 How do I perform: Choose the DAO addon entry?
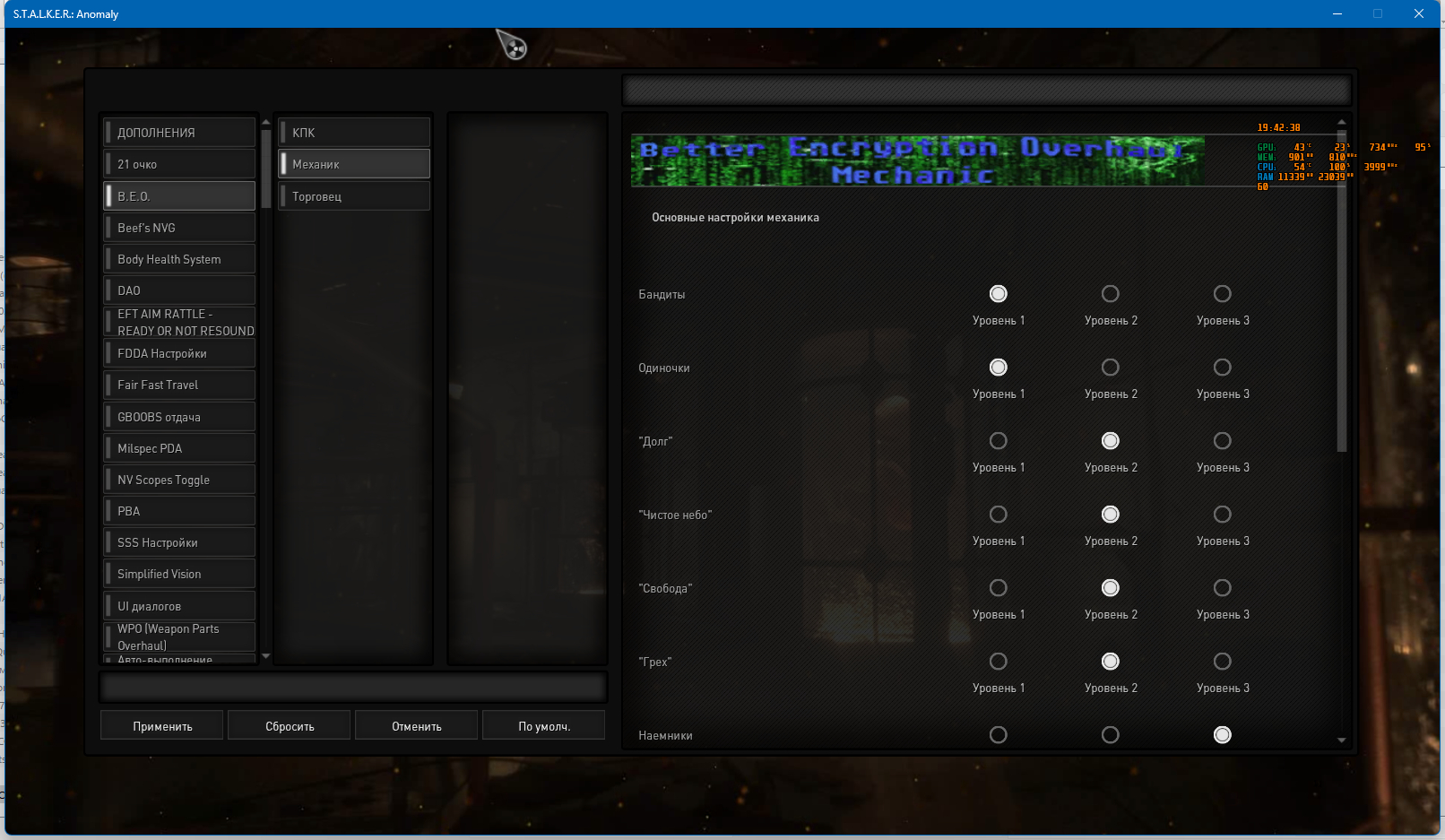[179, 290]
